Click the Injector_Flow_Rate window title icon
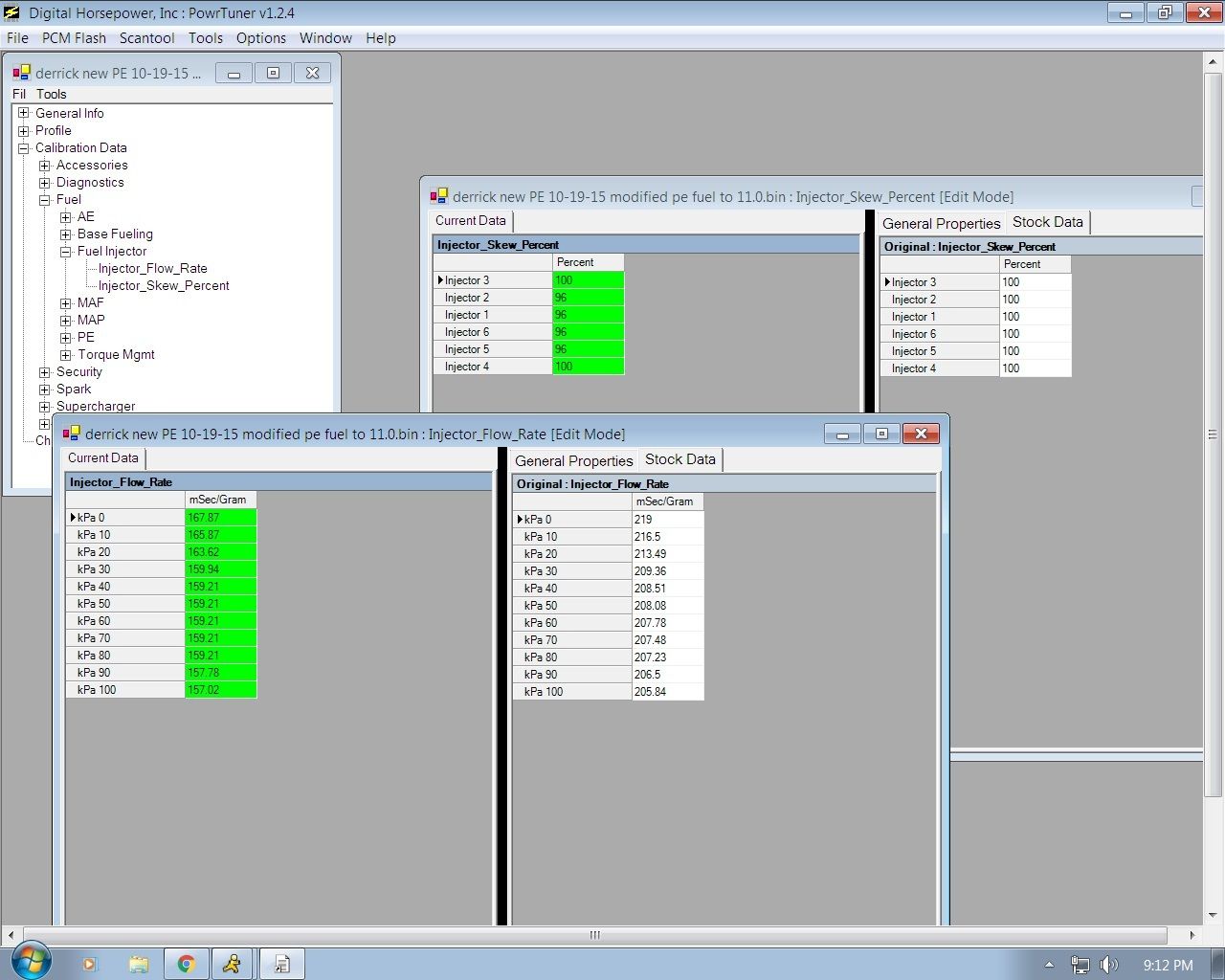Image resolution: width=1225 pixels, height=980 pixels. (71, 434)
